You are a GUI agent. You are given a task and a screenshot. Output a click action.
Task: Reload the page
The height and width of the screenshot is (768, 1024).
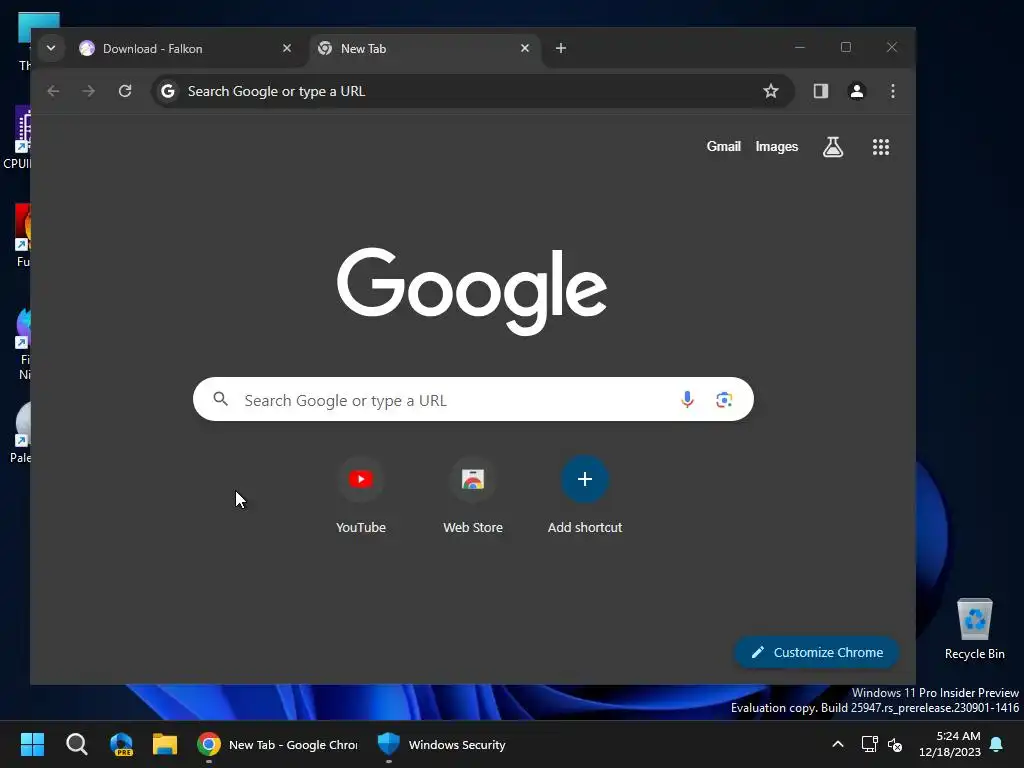point(125,91)
